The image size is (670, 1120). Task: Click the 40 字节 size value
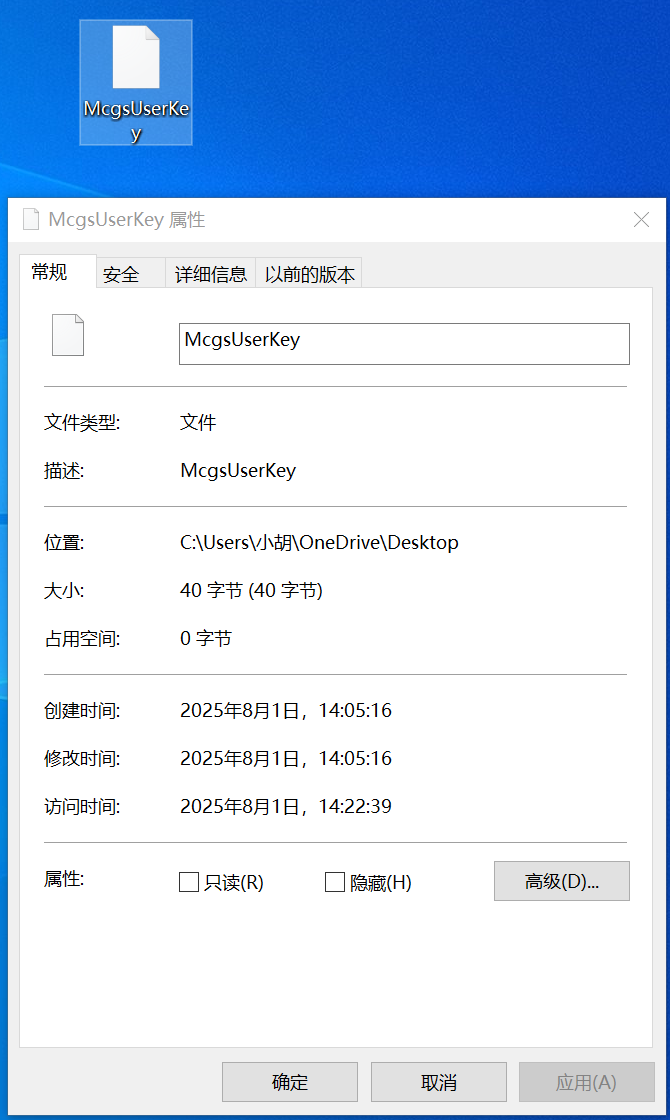pyautogui.click(x=251, y=591)
